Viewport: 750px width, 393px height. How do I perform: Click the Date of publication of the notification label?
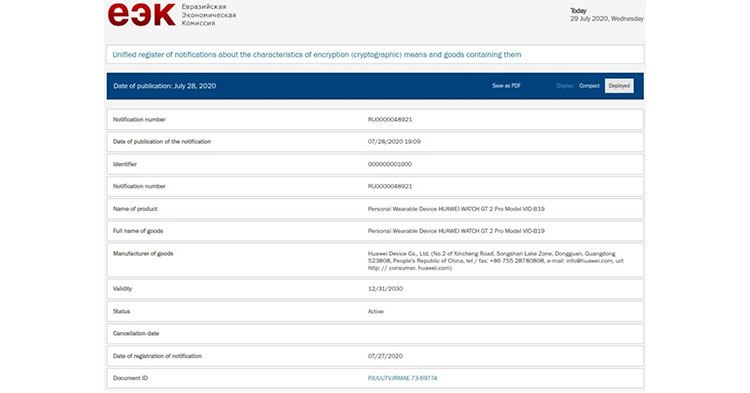point(162,142)
